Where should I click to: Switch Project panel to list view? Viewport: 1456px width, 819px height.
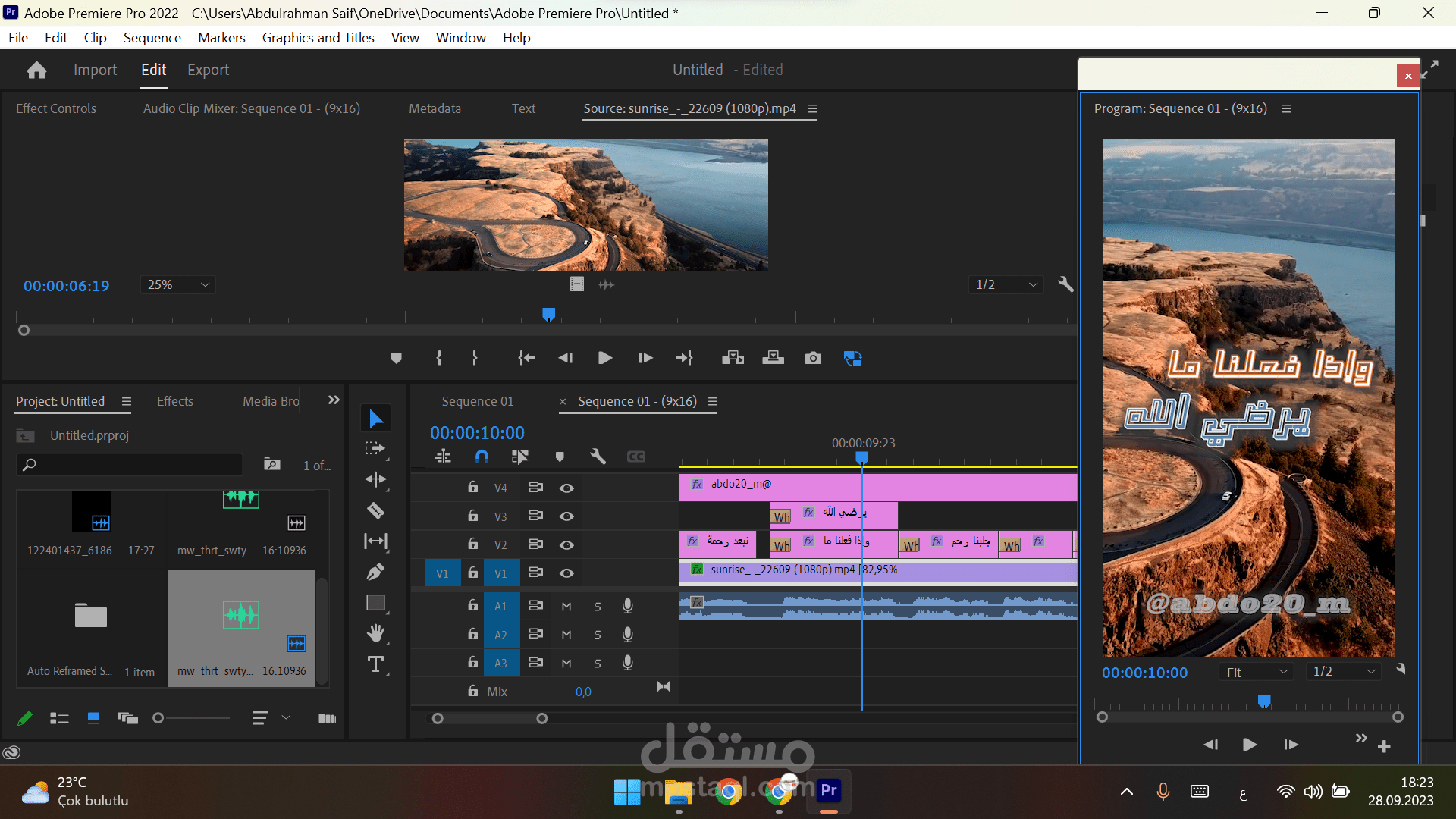pos(59,718)
